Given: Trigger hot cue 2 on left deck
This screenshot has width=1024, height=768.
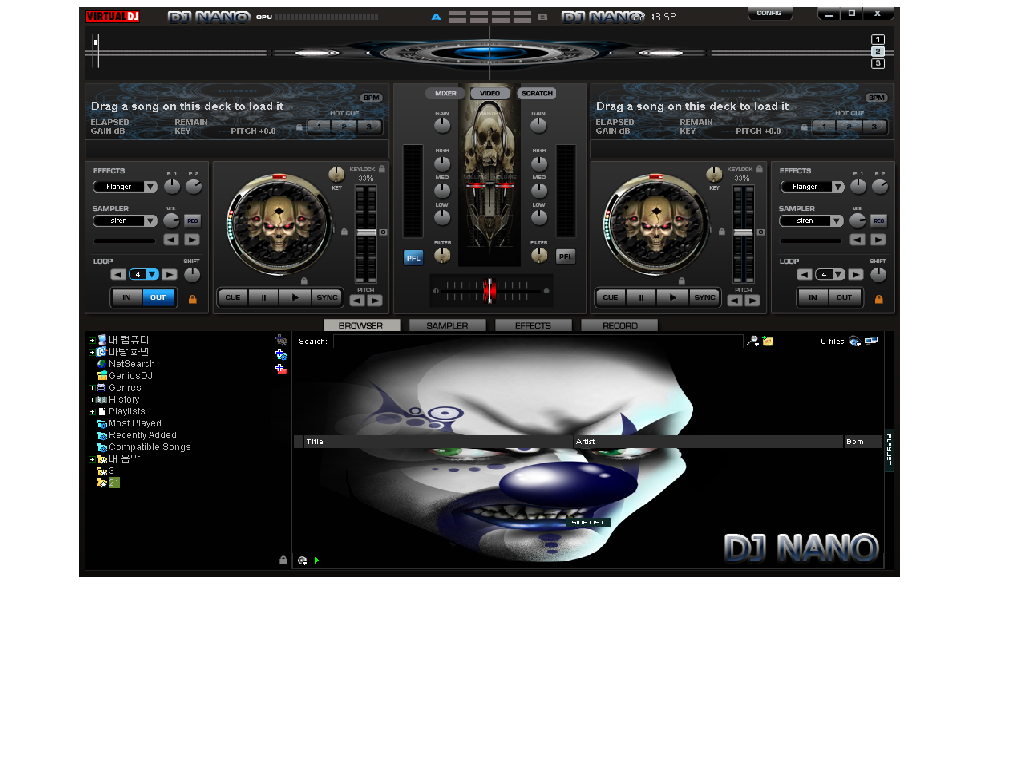Looking at the screenshot, I should 344,127.
